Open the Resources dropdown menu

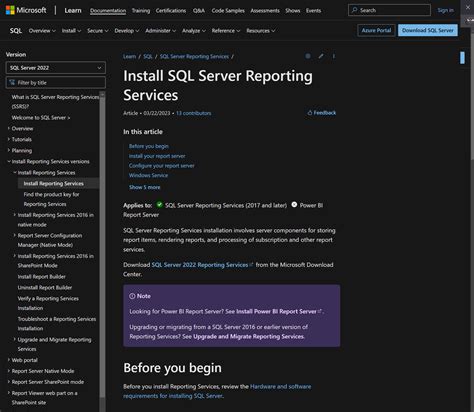(x=261, y=31)
